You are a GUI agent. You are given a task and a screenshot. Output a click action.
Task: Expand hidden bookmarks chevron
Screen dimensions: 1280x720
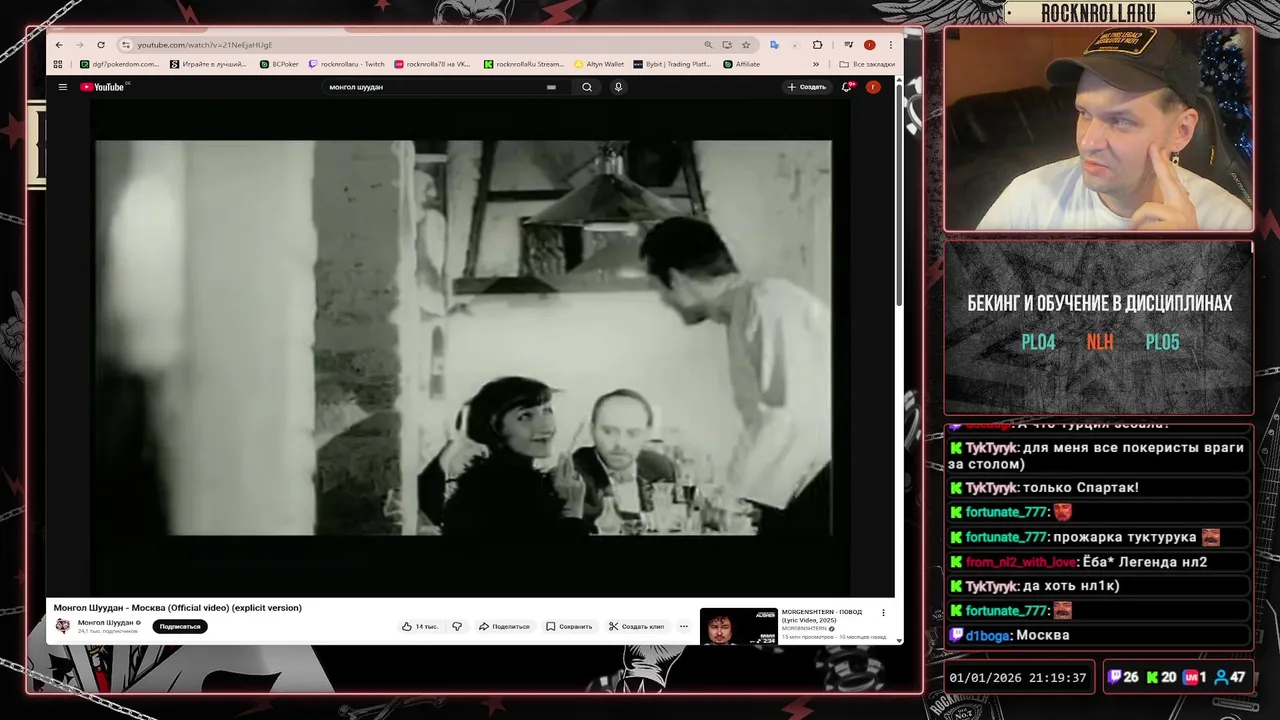818,64
